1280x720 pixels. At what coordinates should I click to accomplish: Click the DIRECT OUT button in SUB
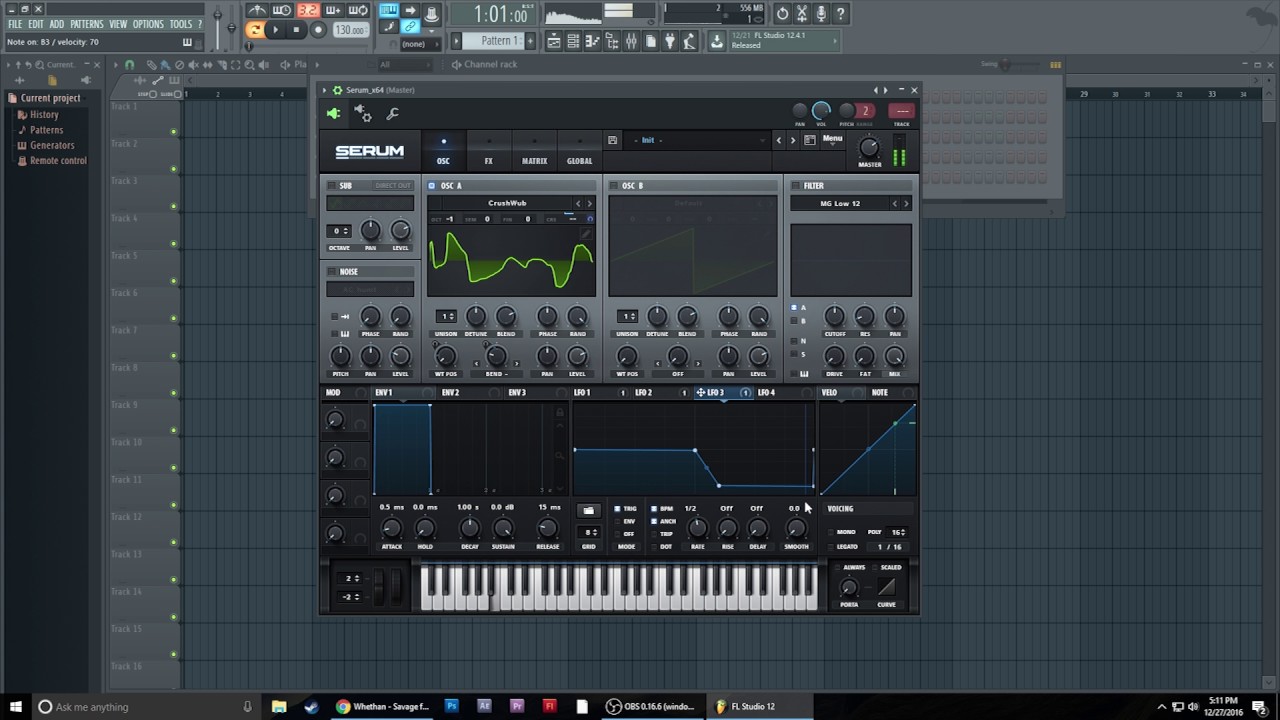coord(392,186)
